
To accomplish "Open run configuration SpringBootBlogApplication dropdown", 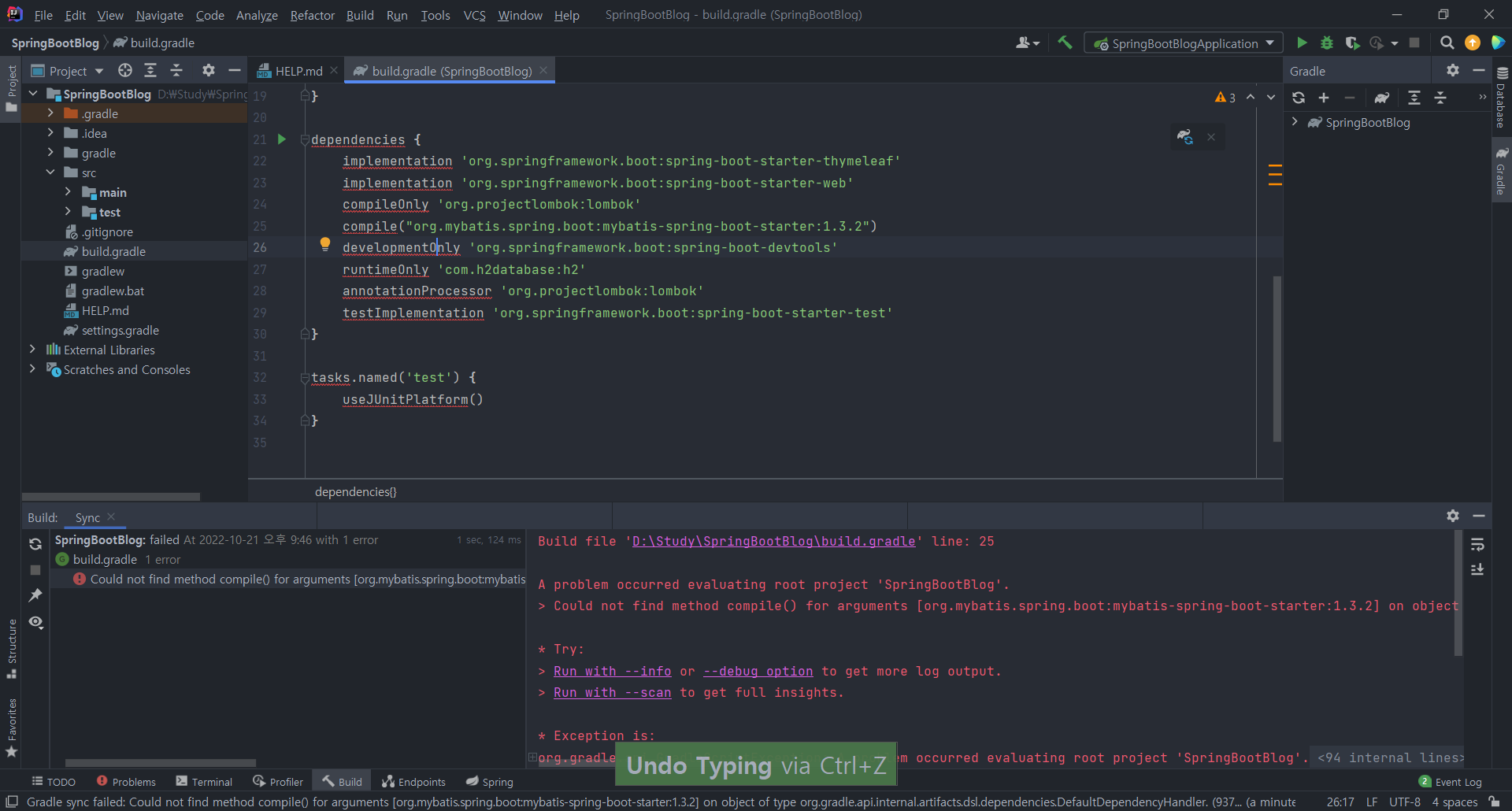I will click(1184, 43).
